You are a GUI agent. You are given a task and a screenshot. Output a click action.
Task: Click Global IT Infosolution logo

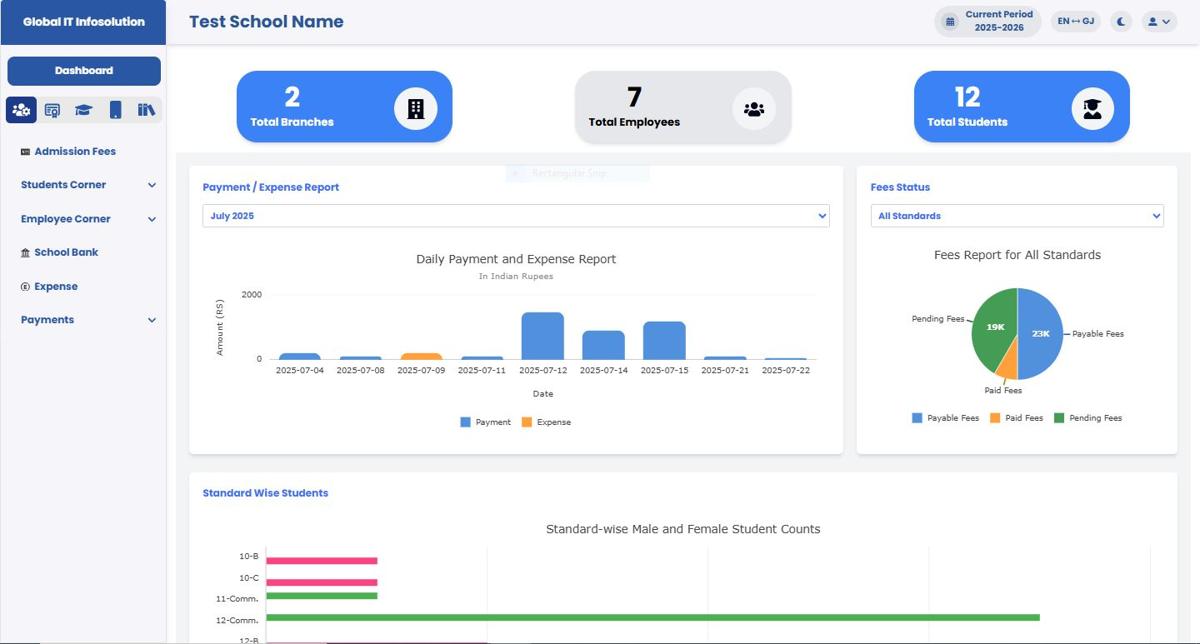click(x=84, y=22)
